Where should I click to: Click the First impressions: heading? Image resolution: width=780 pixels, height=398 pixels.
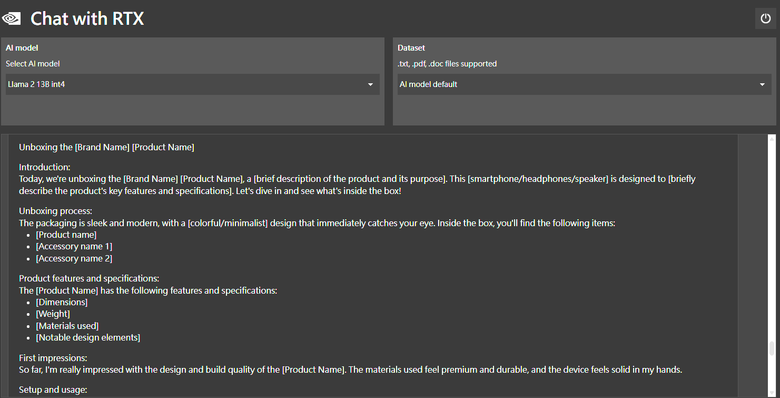[x=53, y=358]
